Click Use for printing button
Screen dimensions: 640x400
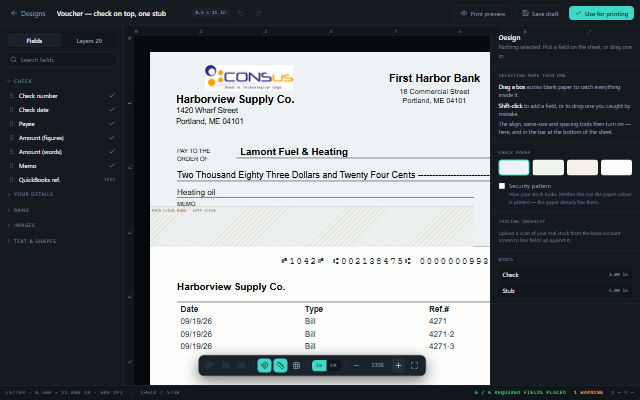tap(601, 13)
